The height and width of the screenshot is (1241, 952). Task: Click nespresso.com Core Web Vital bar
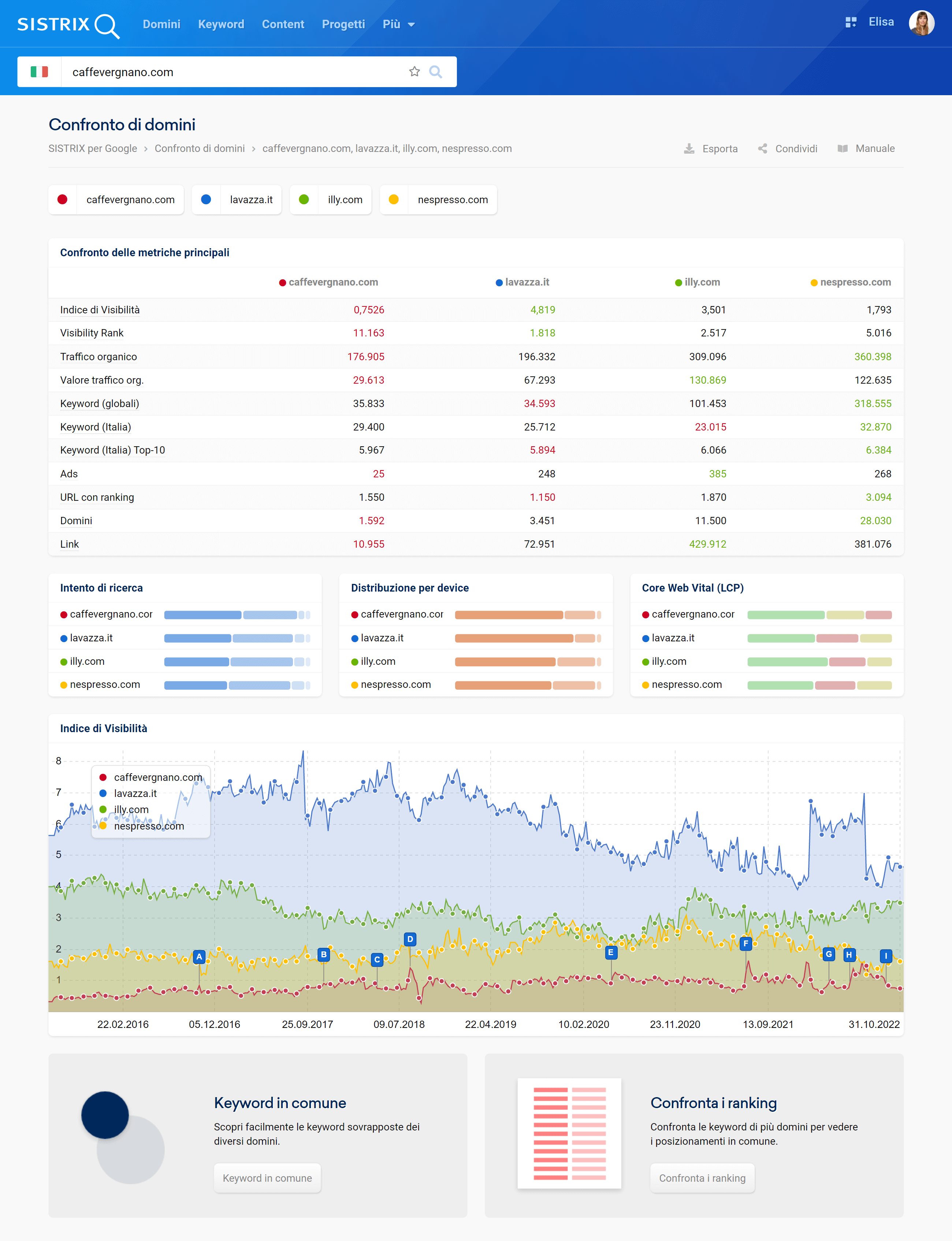[x=819, y=685]
